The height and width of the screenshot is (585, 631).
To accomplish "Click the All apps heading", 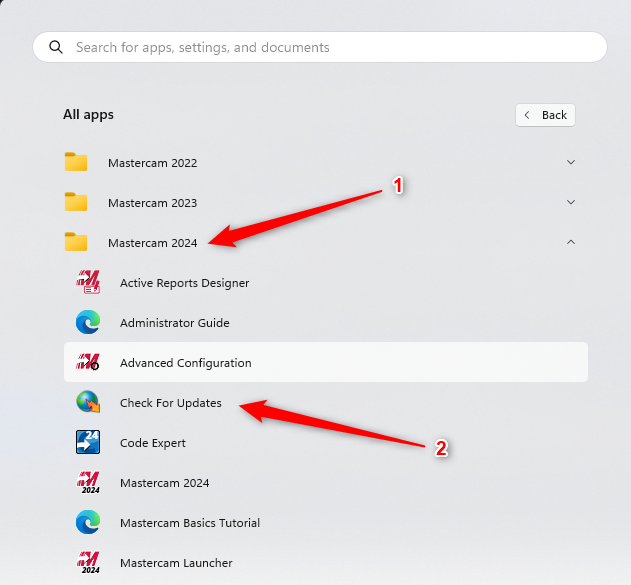I will click(x=88, y=115).
